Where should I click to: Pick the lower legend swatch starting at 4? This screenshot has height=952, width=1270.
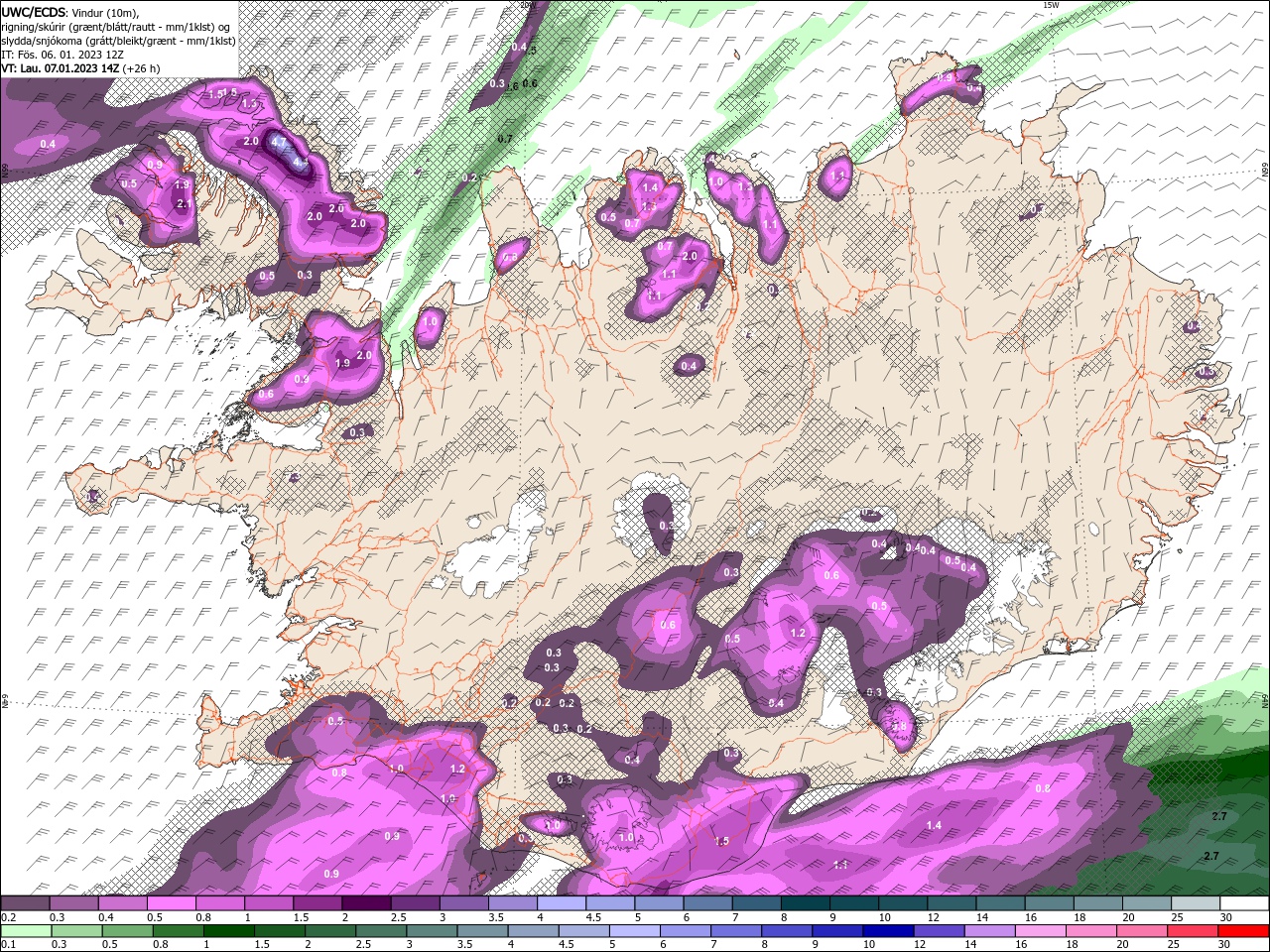coord(533,931)
